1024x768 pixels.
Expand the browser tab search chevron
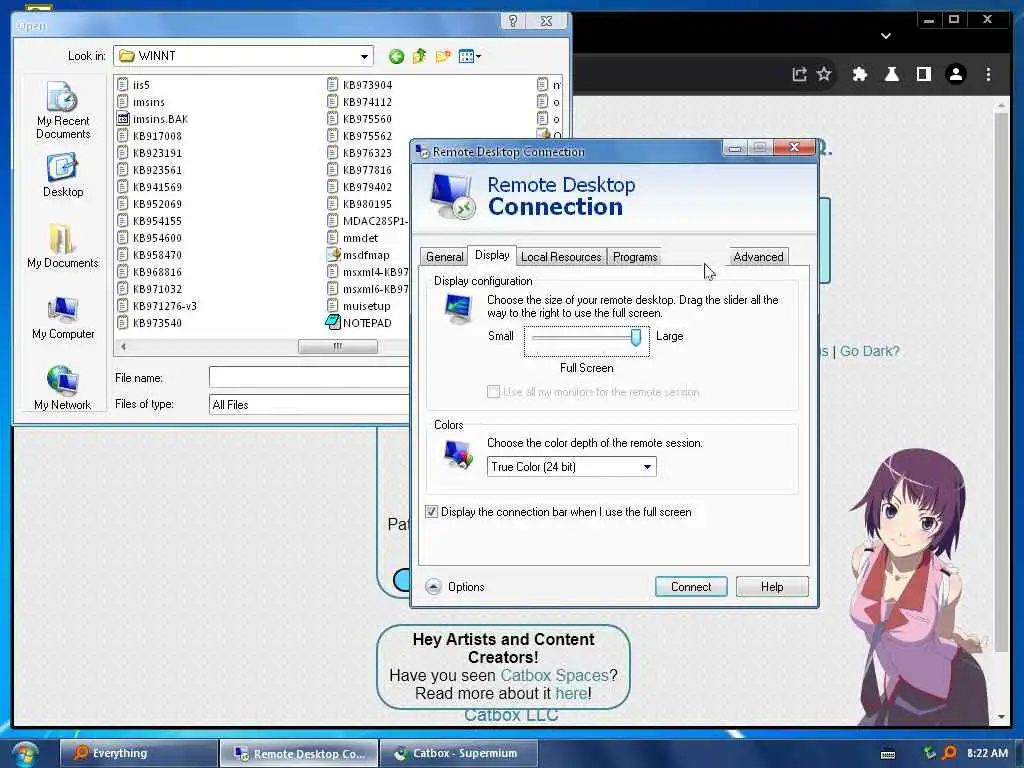tap(886, 35)
